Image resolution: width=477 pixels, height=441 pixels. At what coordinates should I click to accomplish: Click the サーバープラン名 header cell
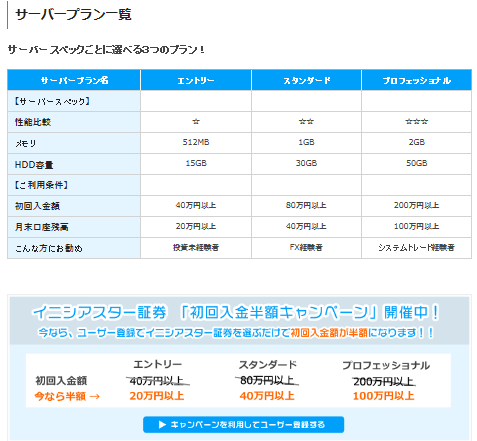(x=74, y=80)
